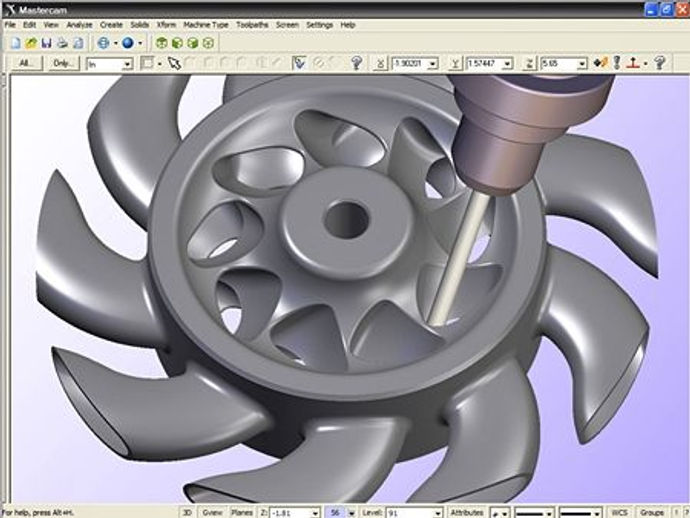The width and height of the screenshot is (690, 518).
Task: Click the fourth green view cube icon
Action: click(x=209, y=43)
